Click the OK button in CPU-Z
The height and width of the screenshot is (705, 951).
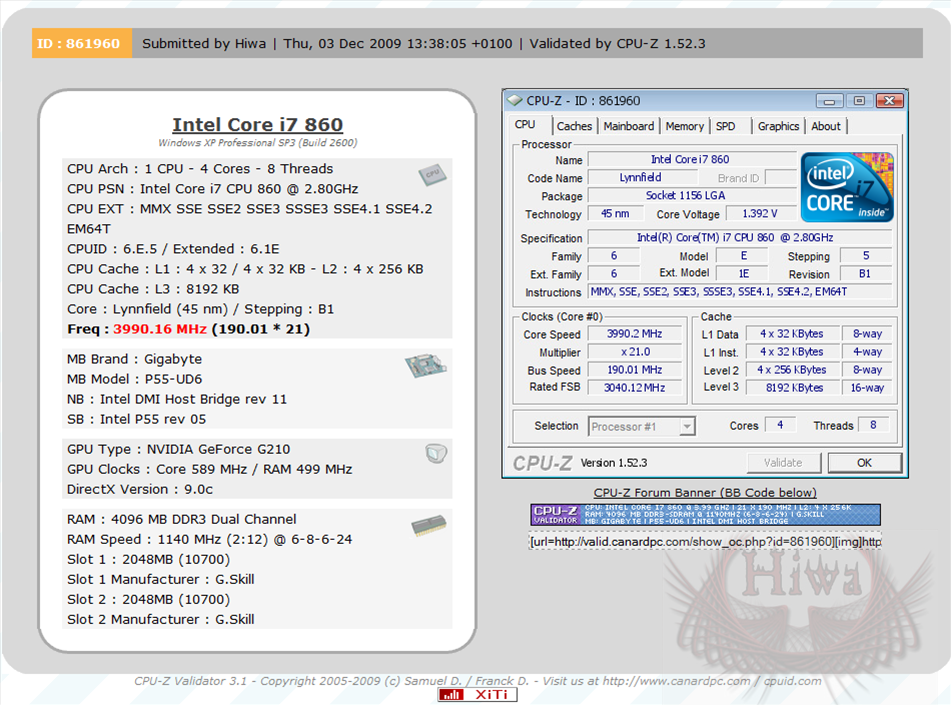pos(864,463)
